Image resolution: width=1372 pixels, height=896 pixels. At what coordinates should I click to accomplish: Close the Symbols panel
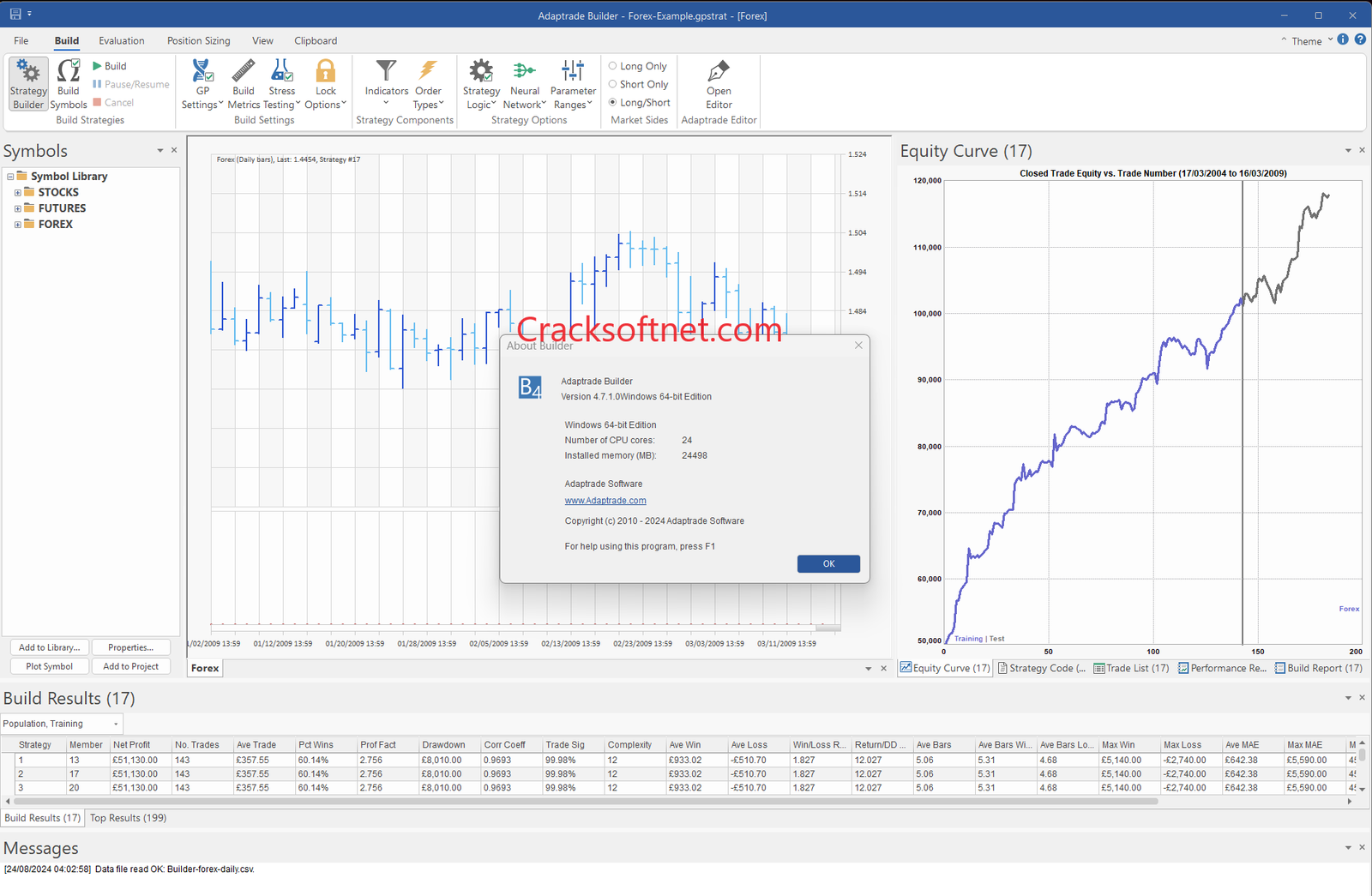tap(174, 150)
